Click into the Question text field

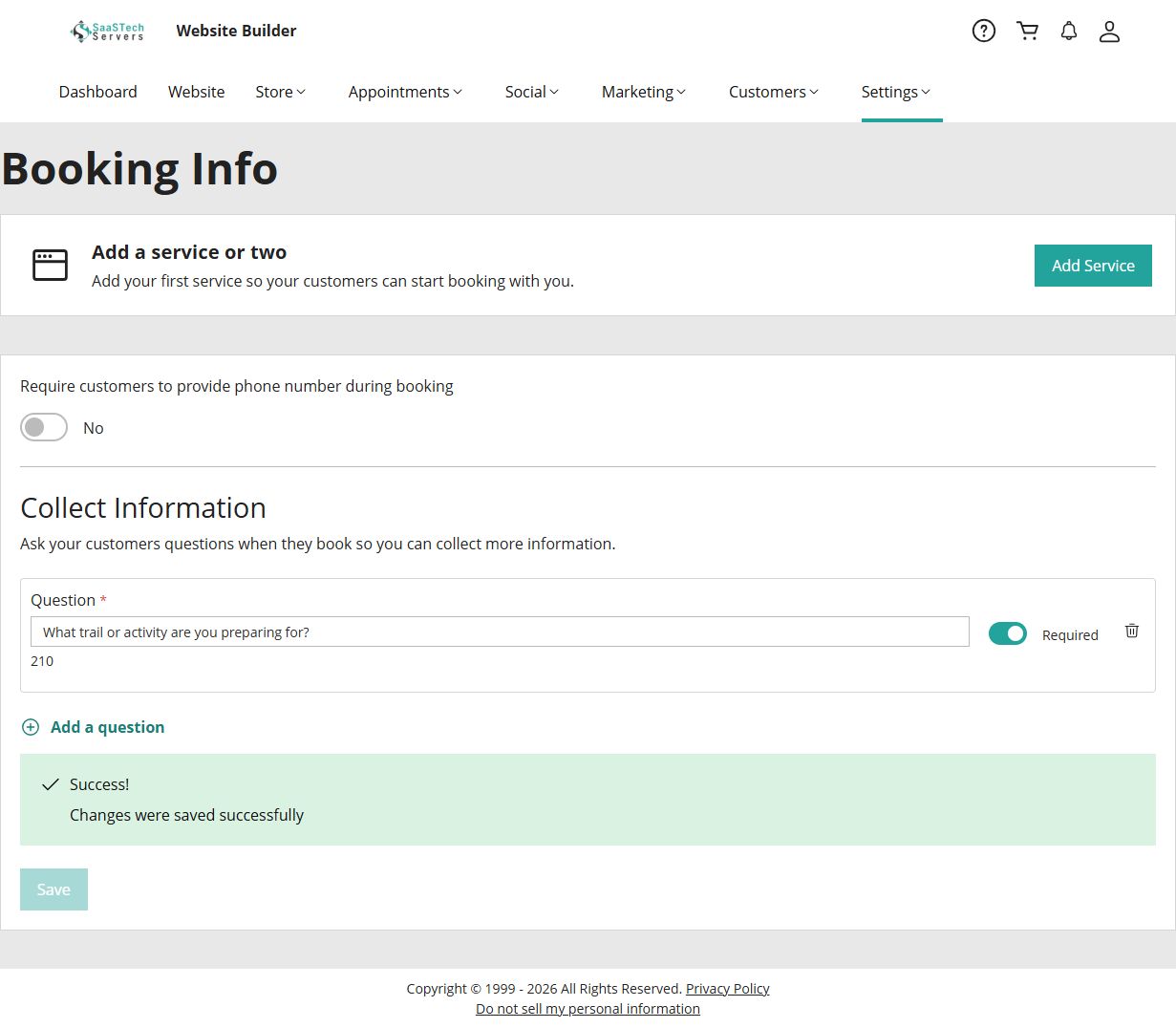[500, 632]
